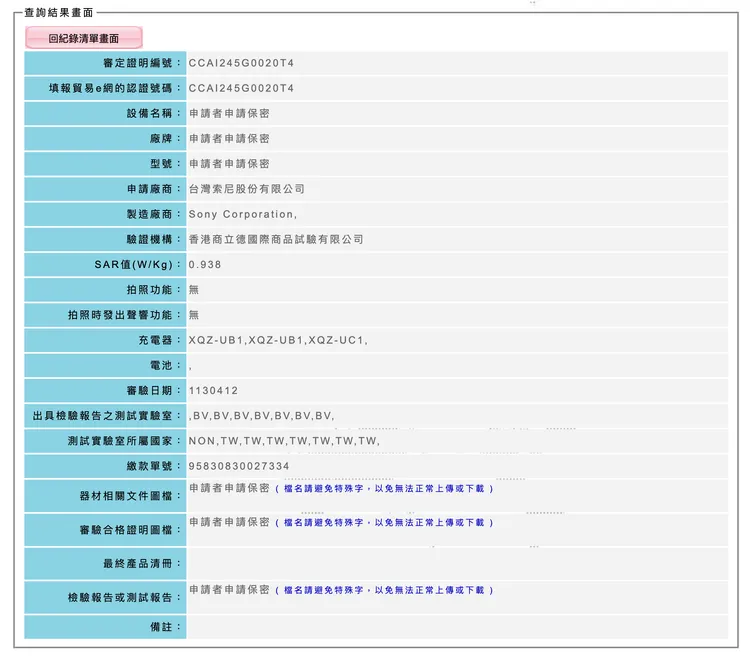
Task: Click the 填報貿易e網的認證號碼 value
Action: pos(241,88)
